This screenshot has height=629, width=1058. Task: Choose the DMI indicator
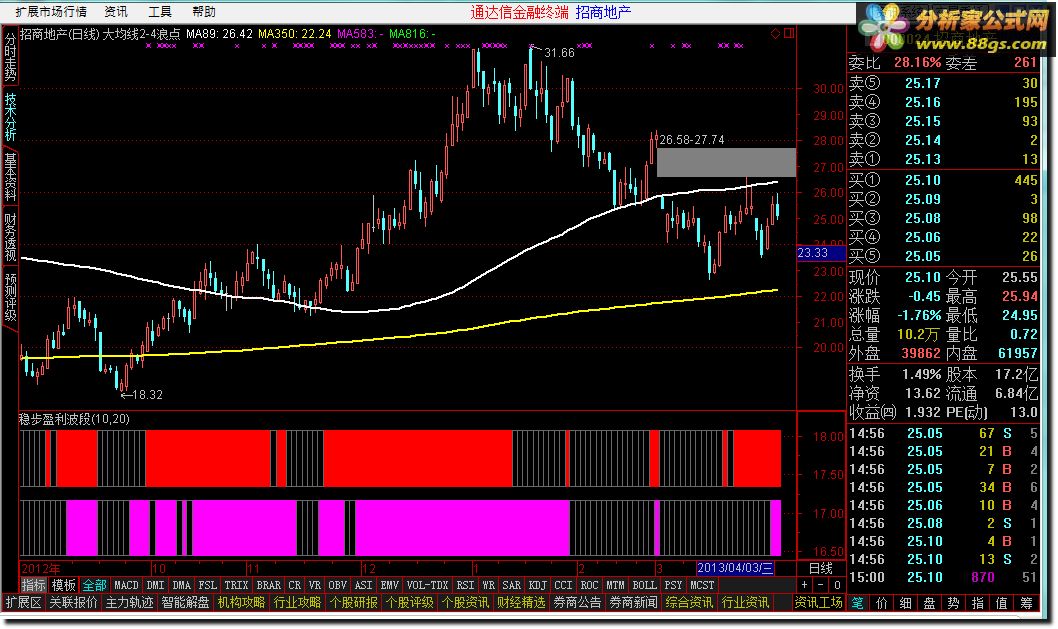point(156,585)
